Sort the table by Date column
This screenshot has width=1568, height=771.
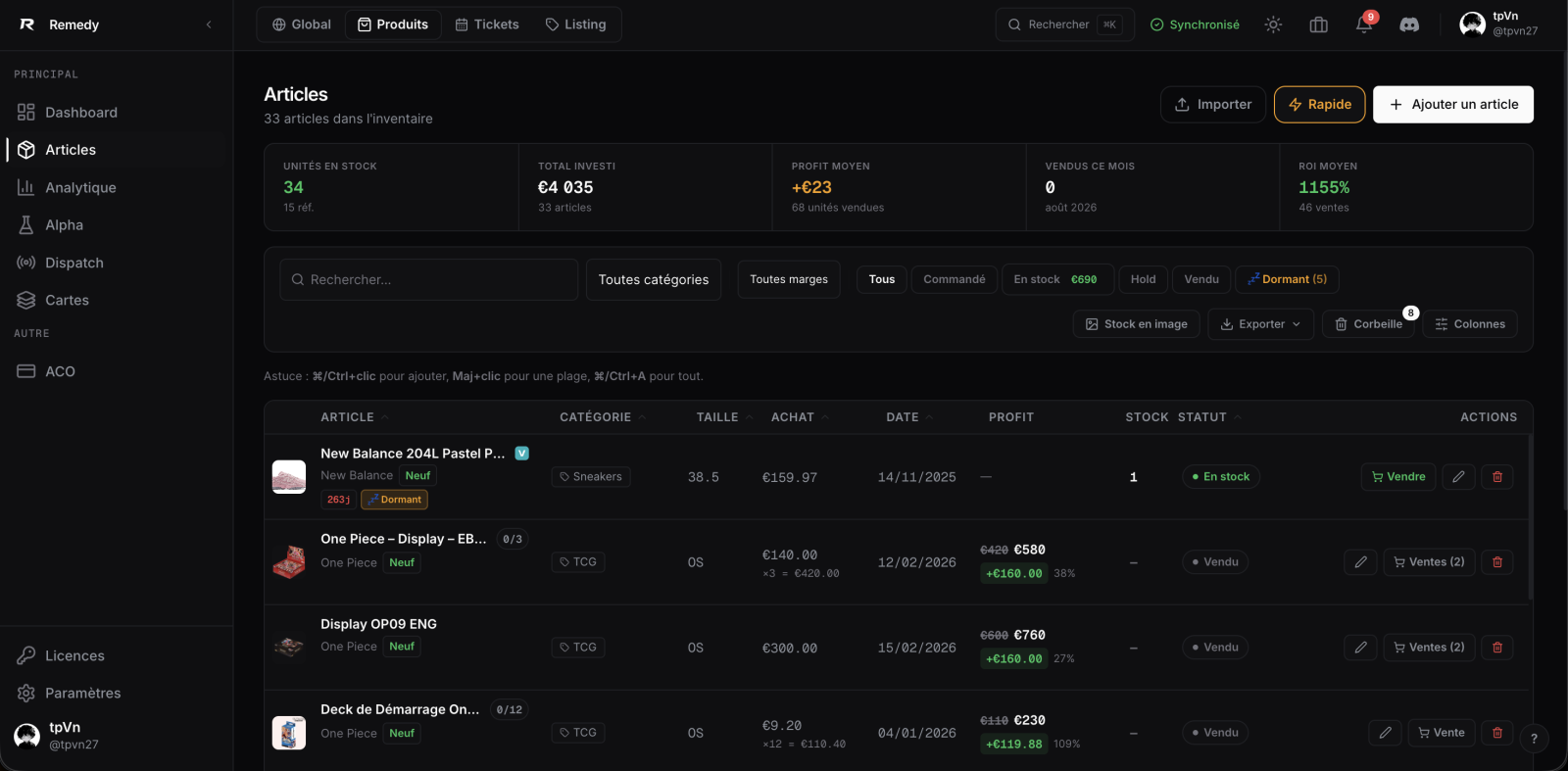coord(909,417)
